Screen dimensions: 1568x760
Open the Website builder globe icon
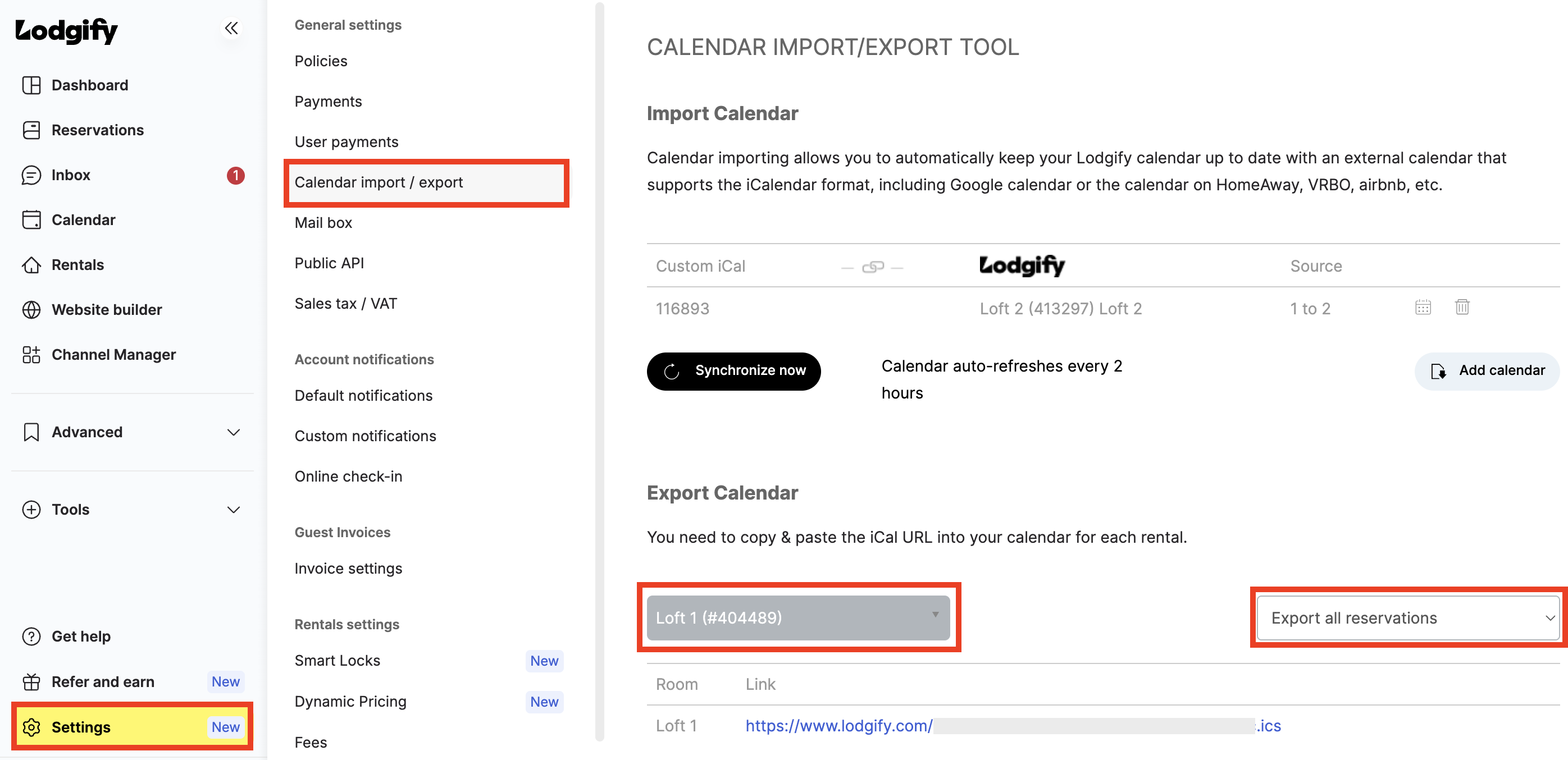[x=31, y=310]
